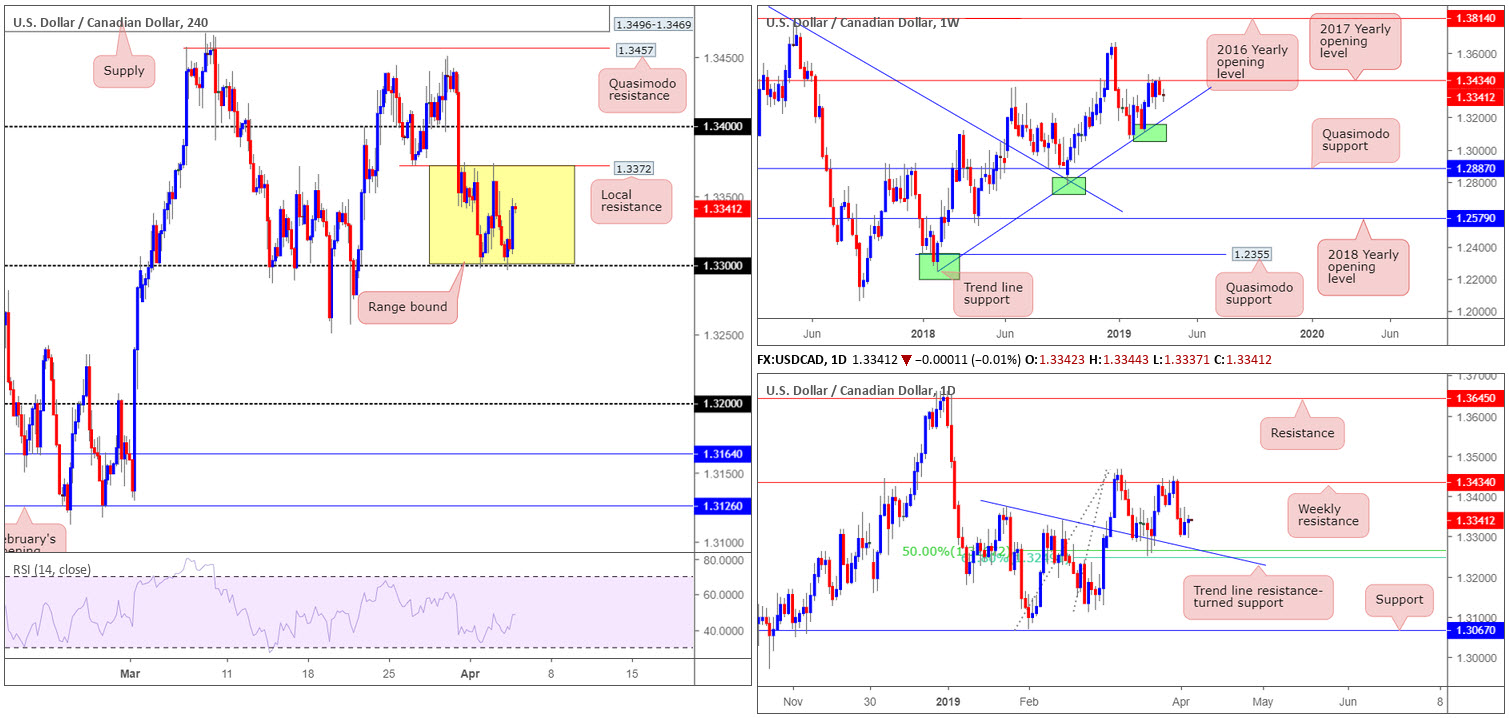Viewport: 1509px width, 718px height.
Task: Click the 1.3372 price label
Action: coord(634,169)
